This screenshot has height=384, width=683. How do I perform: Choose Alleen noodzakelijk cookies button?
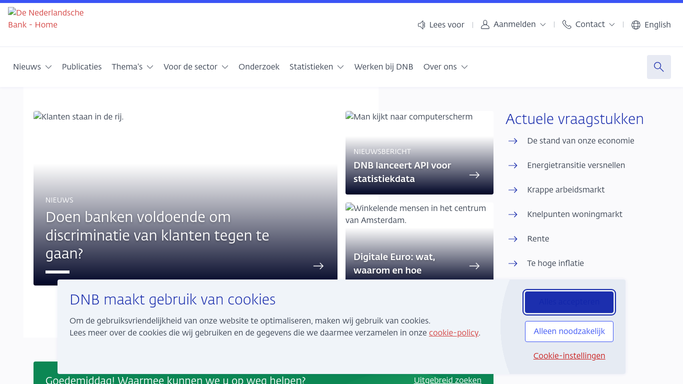pyautogui.click(x=569, y=331)
